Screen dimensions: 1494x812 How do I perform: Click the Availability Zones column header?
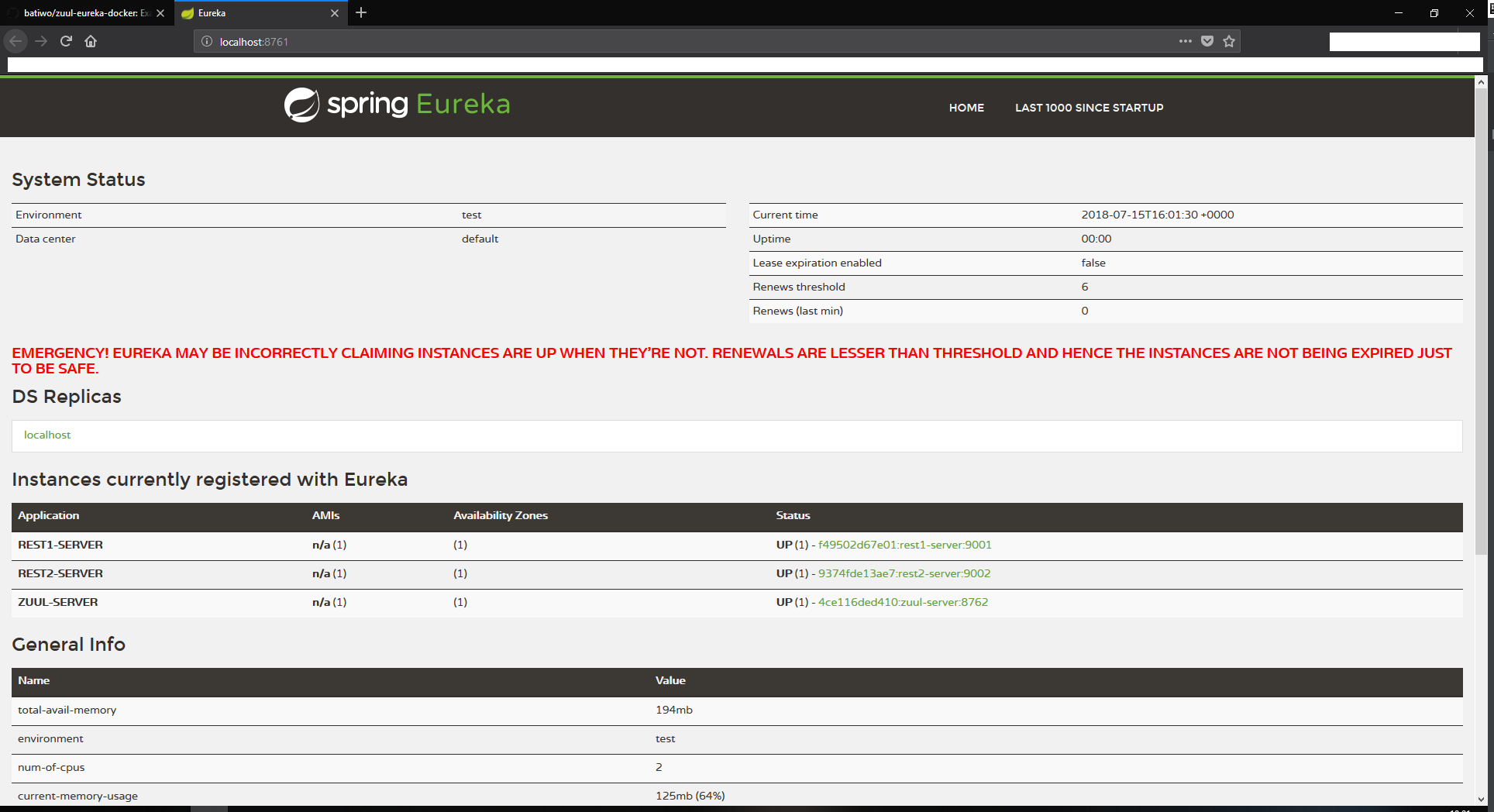coord(501,515)
